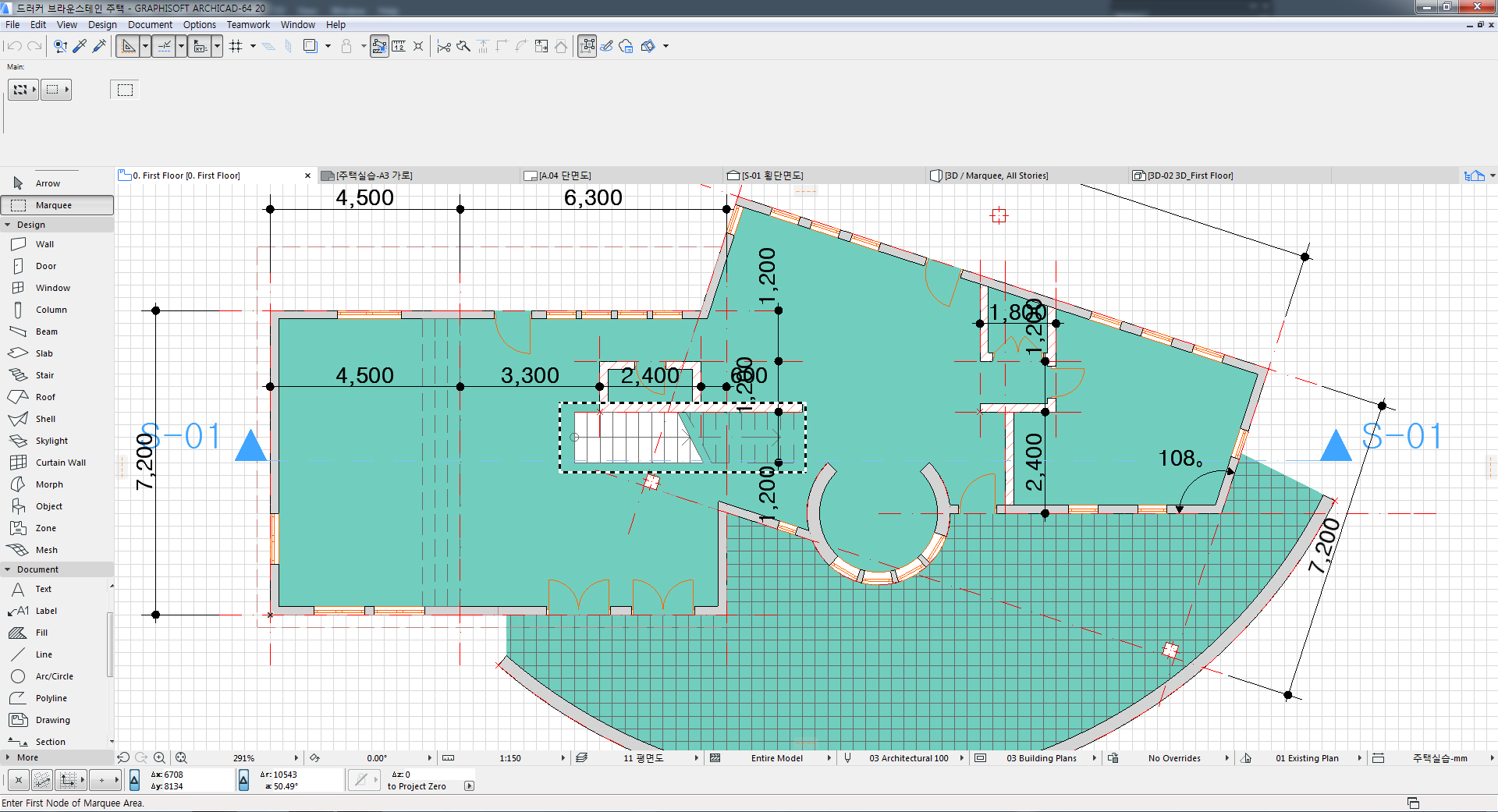The width and height of the screenshot is (1498, 812).
Task: Click the Fit in Window icon
Action: click(x=181, y=757)
